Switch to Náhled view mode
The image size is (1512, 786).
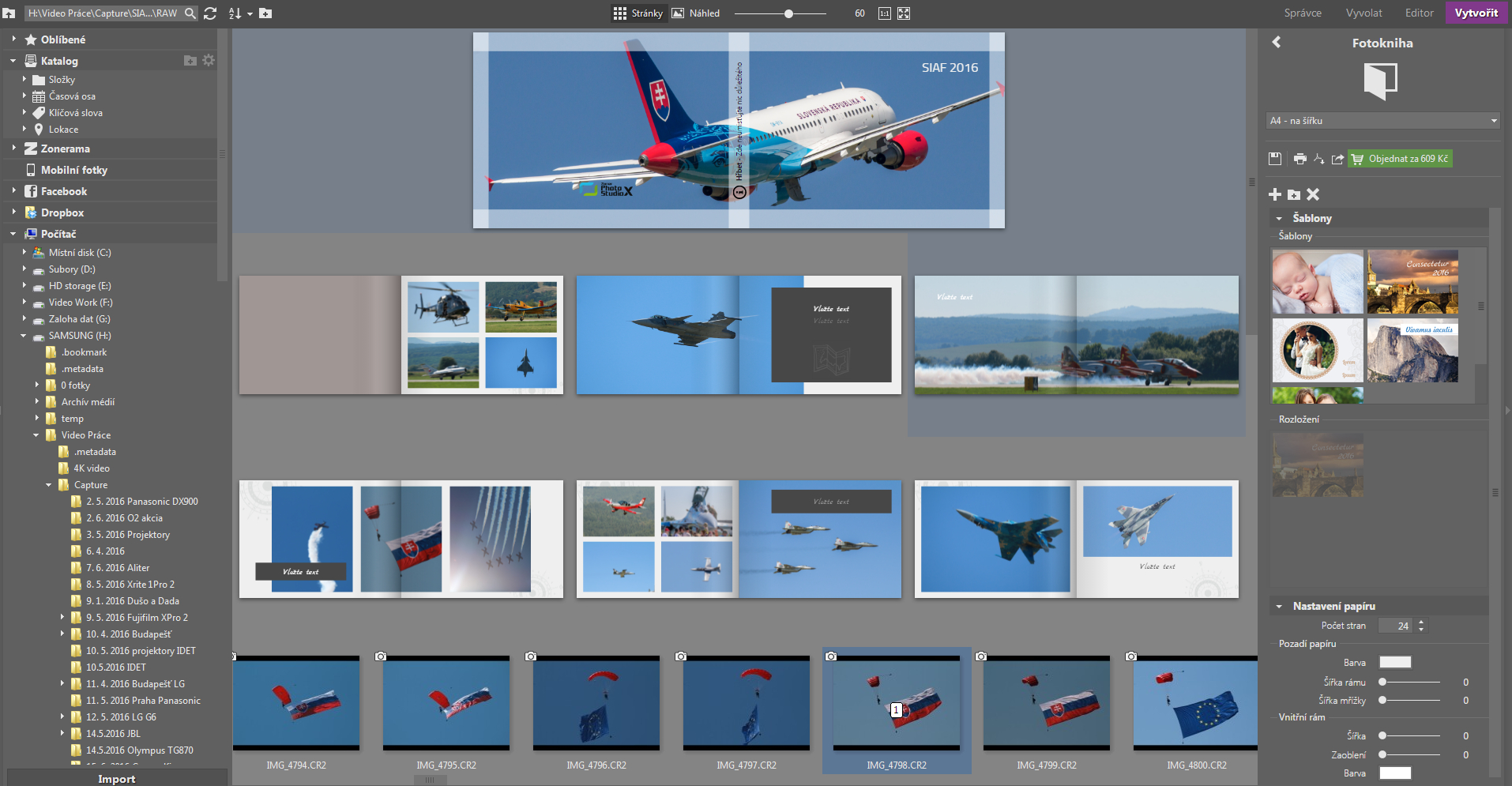696,13
